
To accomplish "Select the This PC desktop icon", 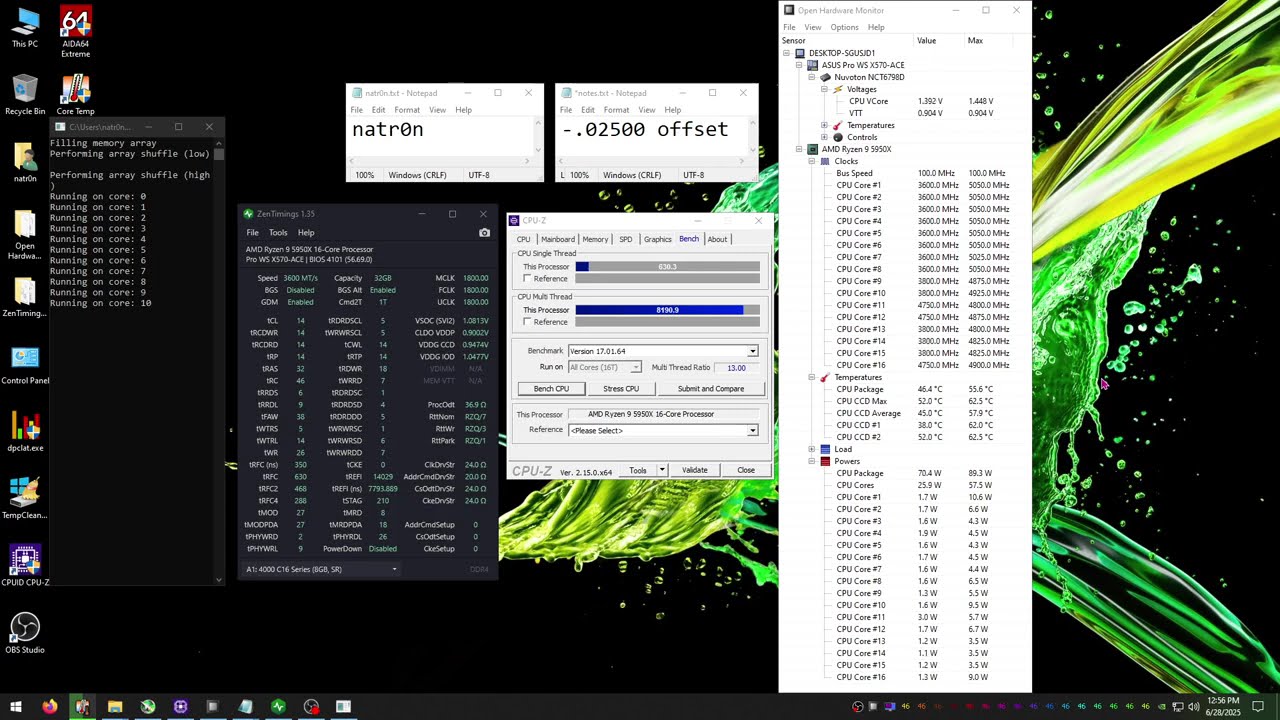I will 25,28.
